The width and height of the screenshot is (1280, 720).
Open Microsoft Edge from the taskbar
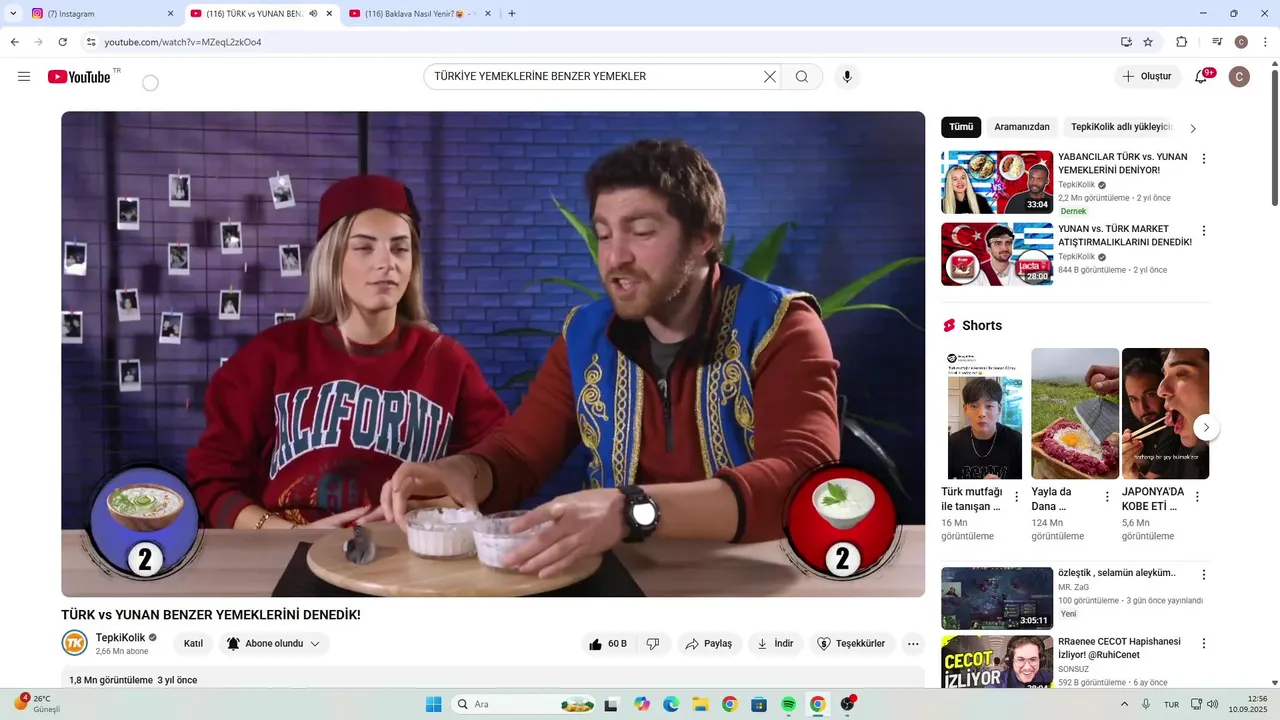click(x=670, y=704)
